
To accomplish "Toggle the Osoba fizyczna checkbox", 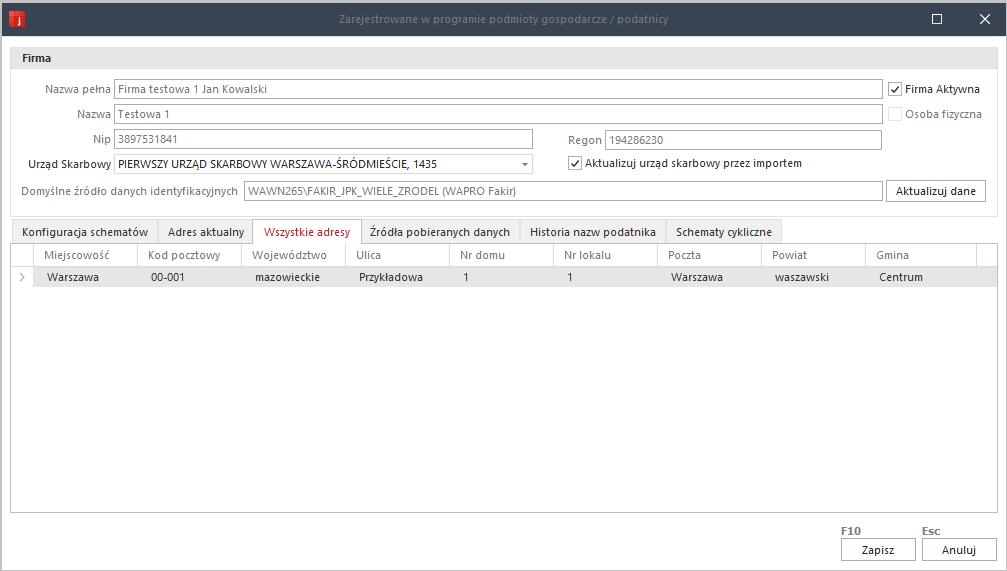I will (x=895, y=114).
